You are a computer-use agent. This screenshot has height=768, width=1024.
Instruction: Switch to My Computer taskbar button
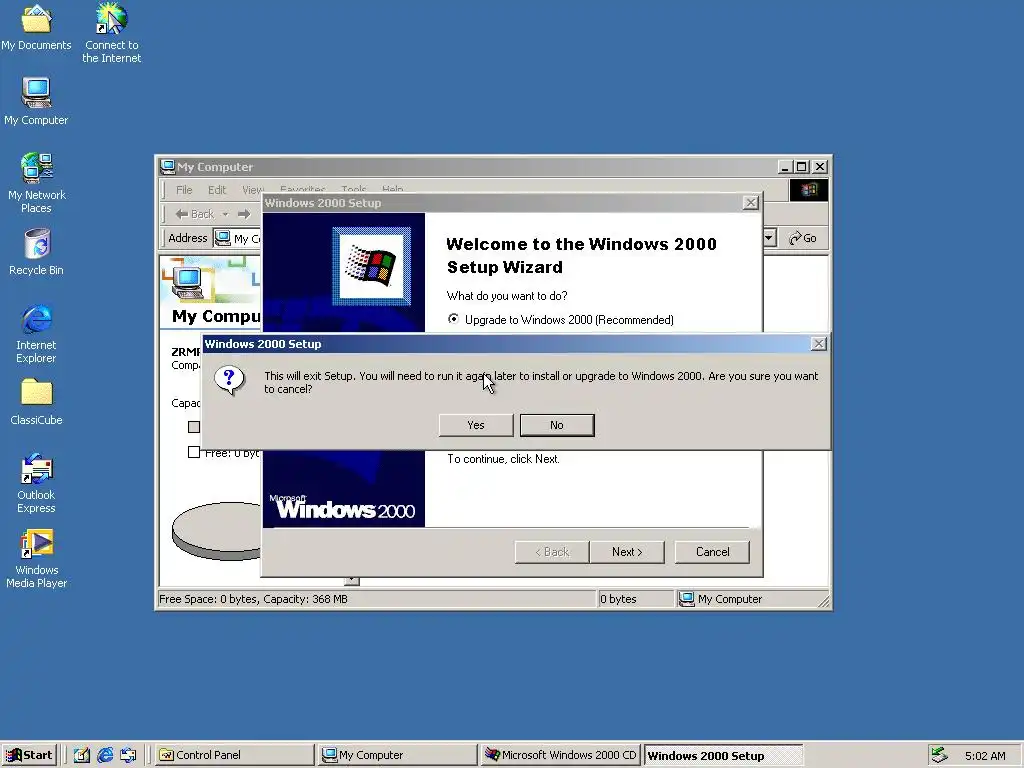coord(398,755)
